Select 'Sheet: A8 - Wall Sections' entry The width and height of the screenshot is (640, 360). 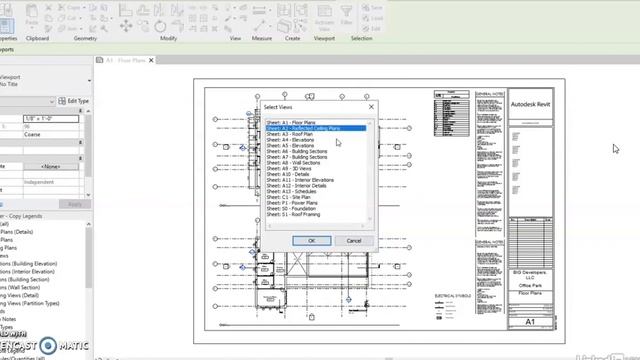pos(293,162)
